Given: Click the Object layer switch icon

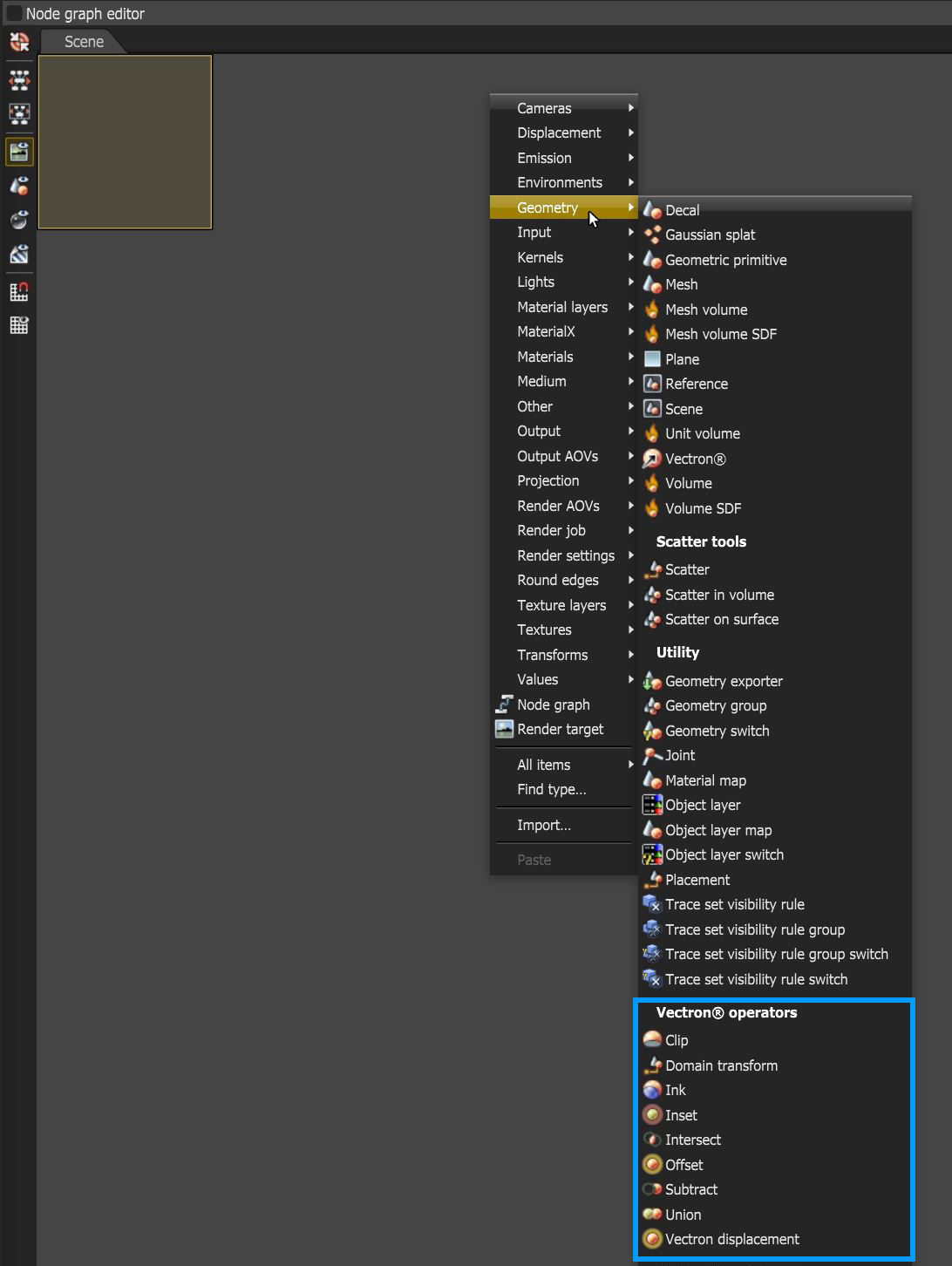Looking at the screenshot, I should click(652, 854).
